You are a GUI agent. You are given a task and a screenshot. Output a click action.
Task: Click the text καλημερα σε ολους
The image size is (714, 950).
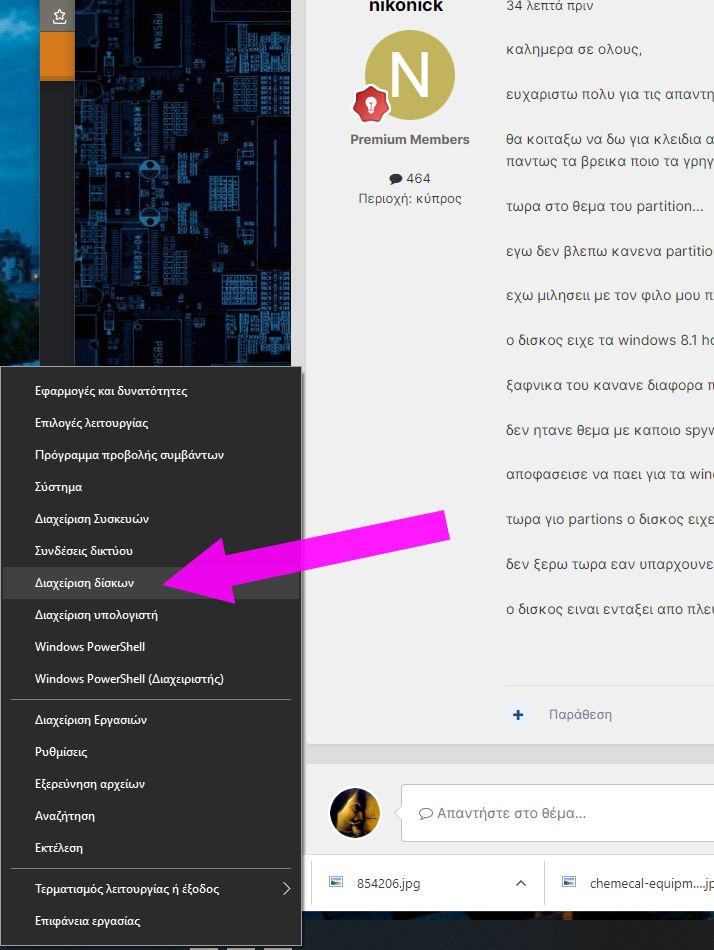coord(574,50)
